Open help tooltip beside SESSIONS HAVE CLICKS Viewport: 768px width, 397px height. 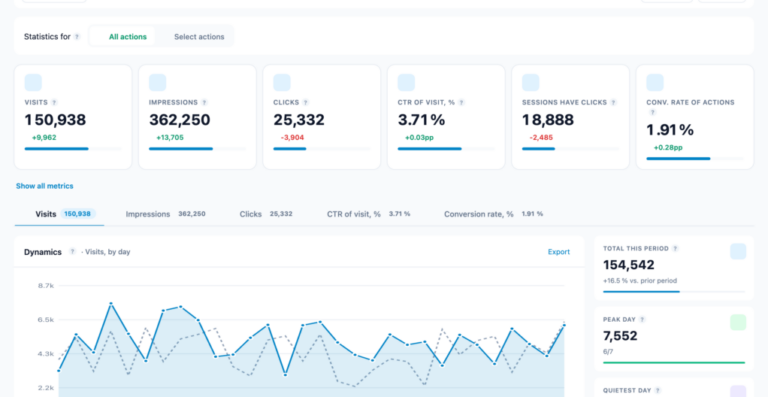[x=613, y=103]
